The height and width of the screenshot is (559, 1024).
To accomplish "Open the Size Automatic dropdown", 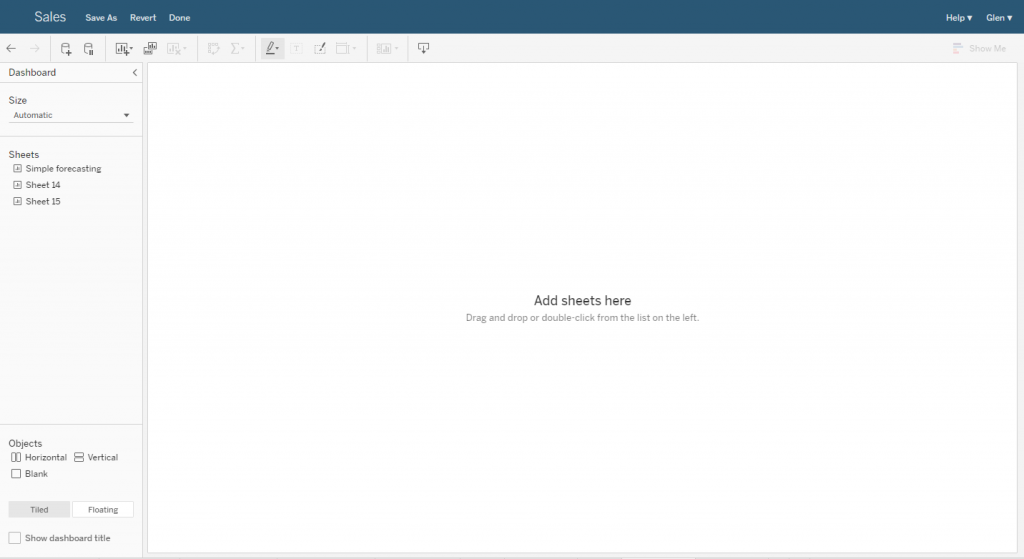I will tap(71, 115).
